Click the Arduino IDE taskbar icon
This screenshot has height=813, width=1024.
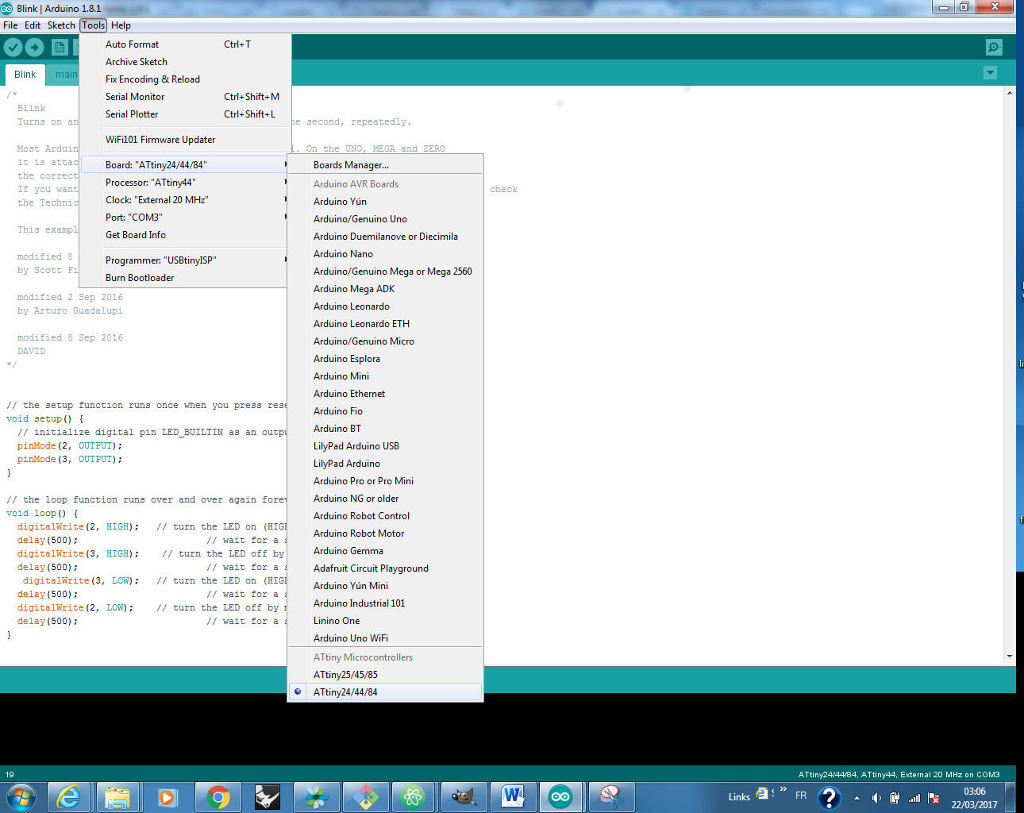[x=560, y=797]
